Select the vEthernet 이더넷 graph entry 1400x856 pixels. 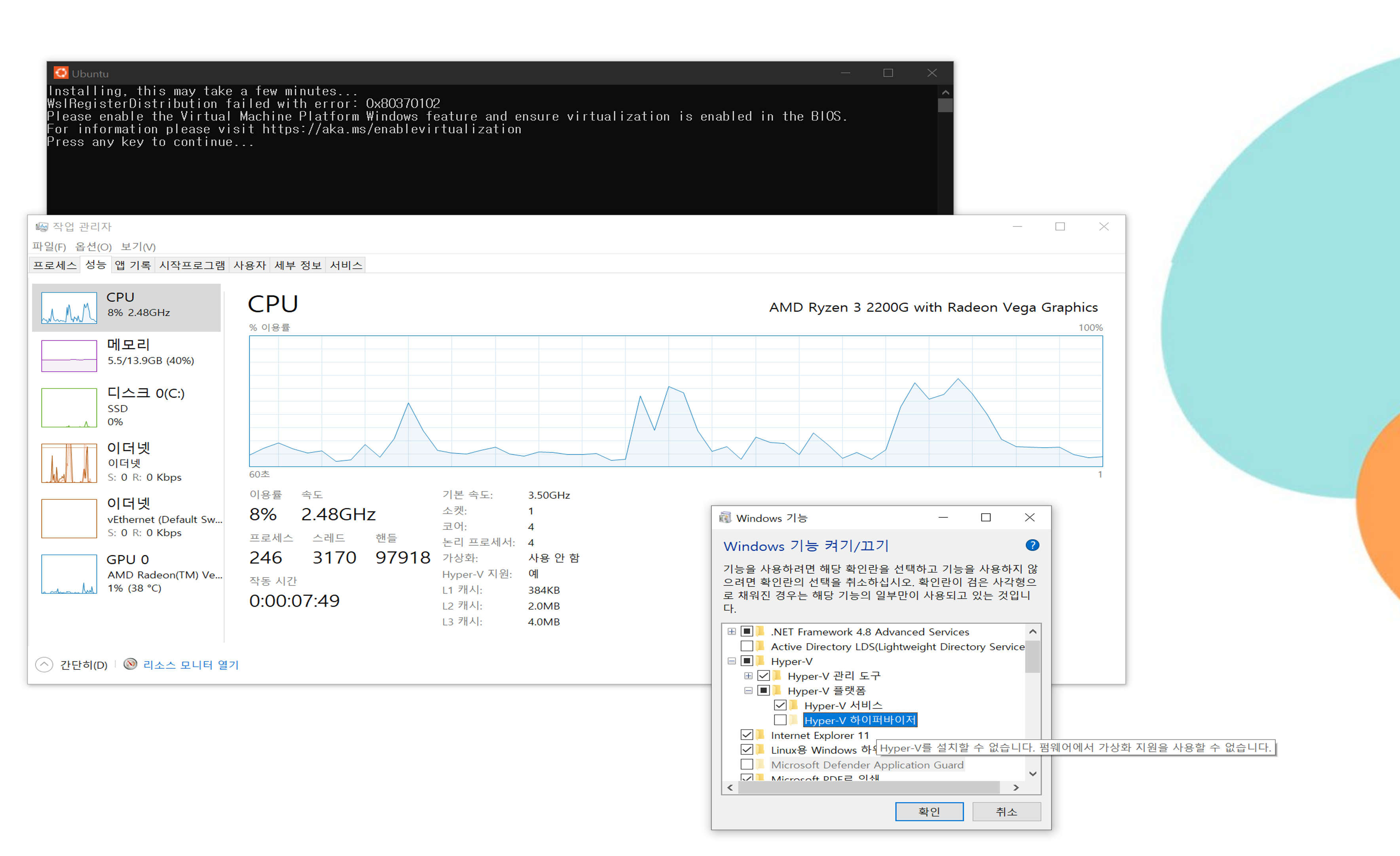(x=69, y=518)
